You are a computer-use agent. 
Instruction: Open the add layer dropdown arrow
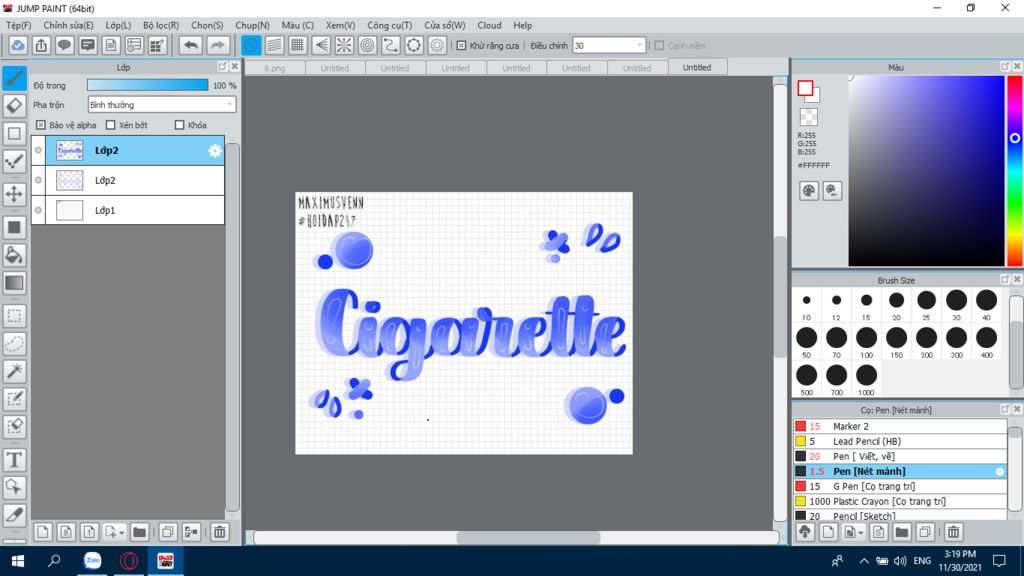click(121, 533)
